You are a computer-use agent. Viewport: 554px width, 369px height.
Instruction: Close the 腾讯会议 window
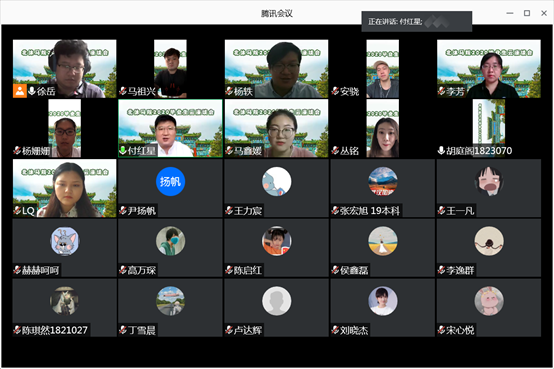pos(544,13)
